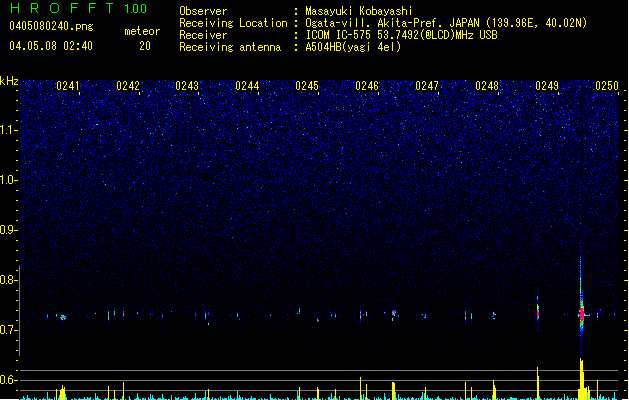
Task: Click the 0250 time marker
Action: 607,86
